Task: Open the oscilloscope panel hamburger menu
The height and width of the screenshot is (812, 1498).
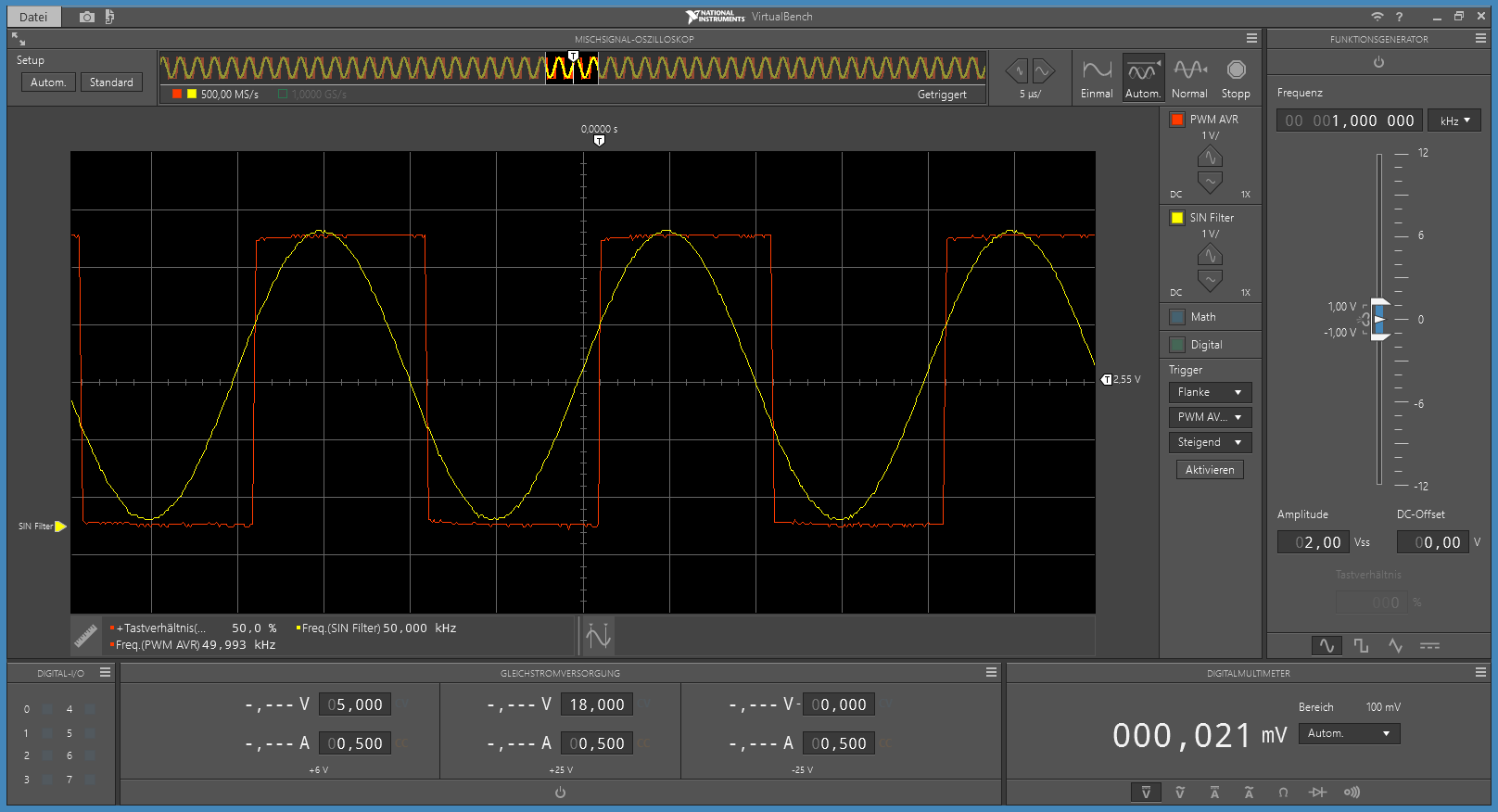Action: coord(1251,39)
